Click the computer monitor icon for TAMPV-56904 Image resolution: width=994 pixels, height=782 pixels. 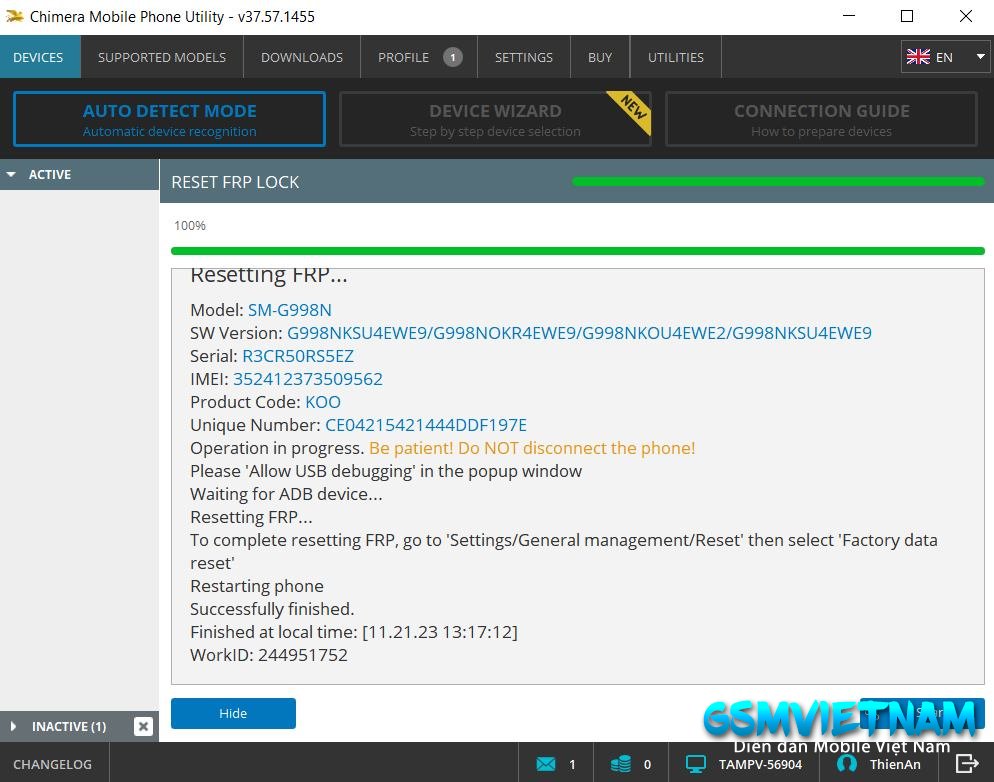coord(695,764)
